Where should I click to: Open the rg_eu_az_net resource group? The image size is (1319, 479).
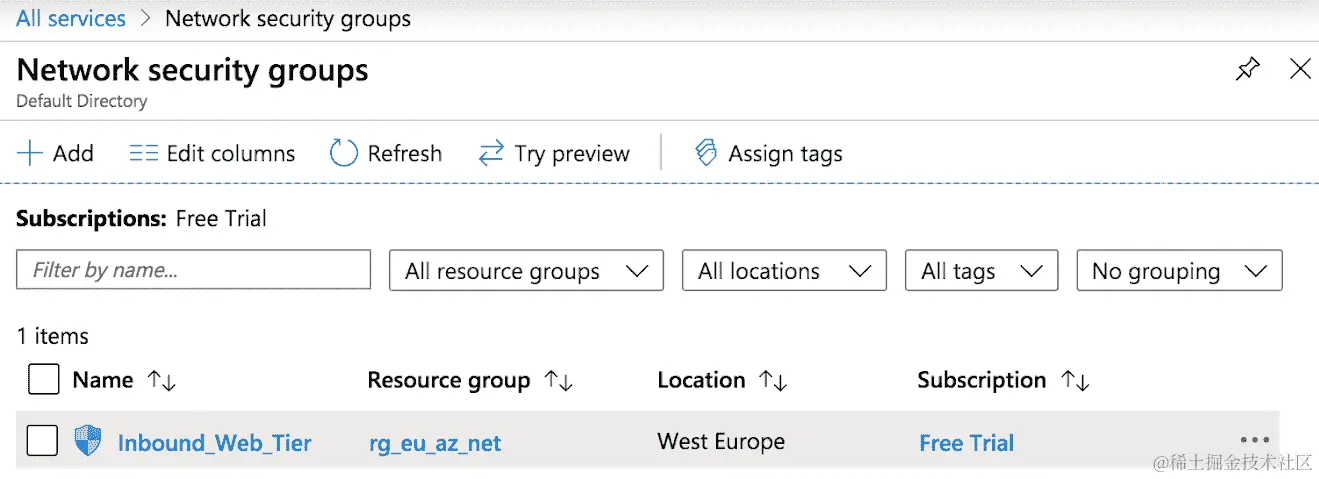click(435, 443)
